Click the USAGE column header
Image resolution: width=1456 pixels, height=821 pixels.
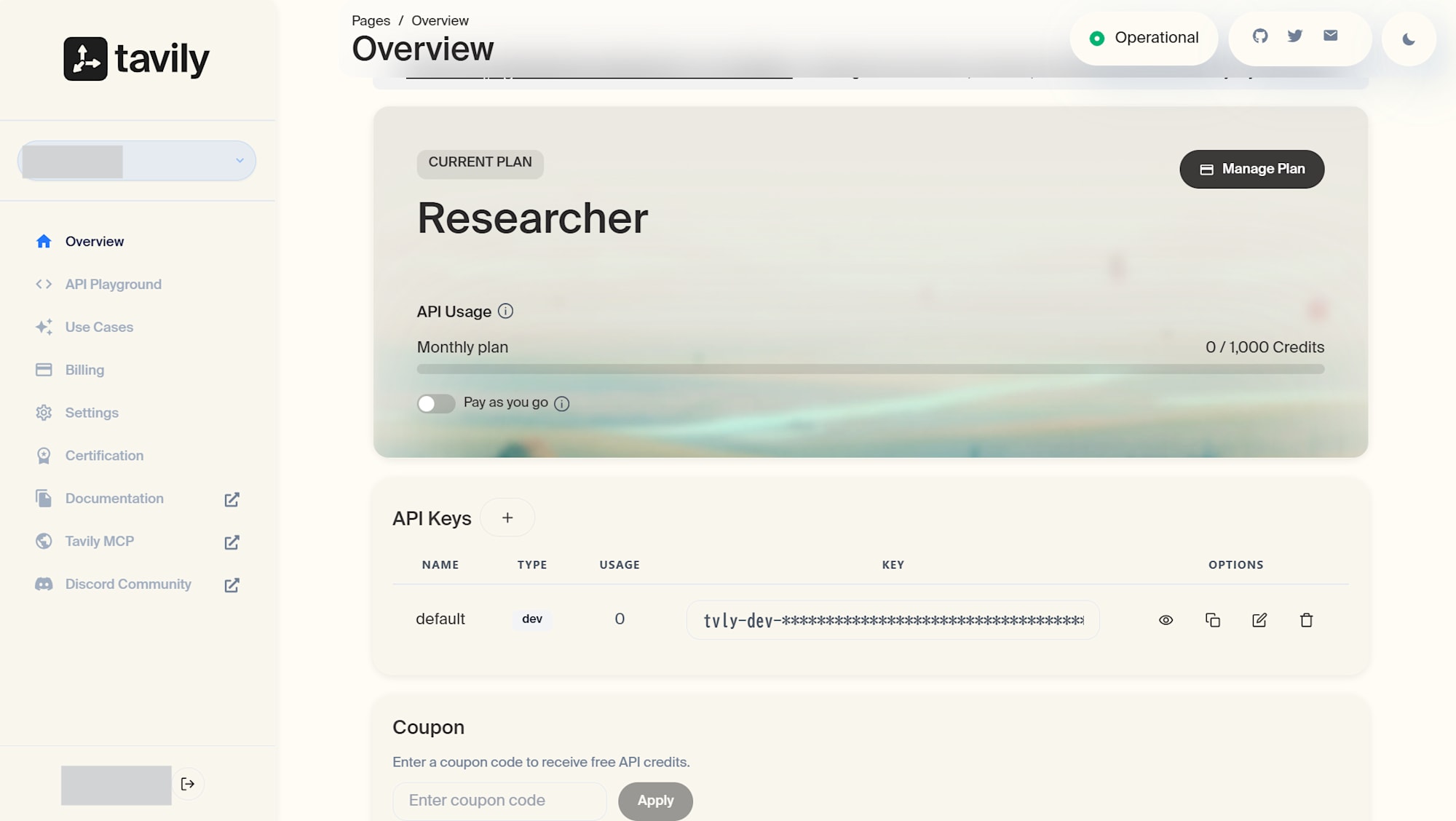pos(620,565)
